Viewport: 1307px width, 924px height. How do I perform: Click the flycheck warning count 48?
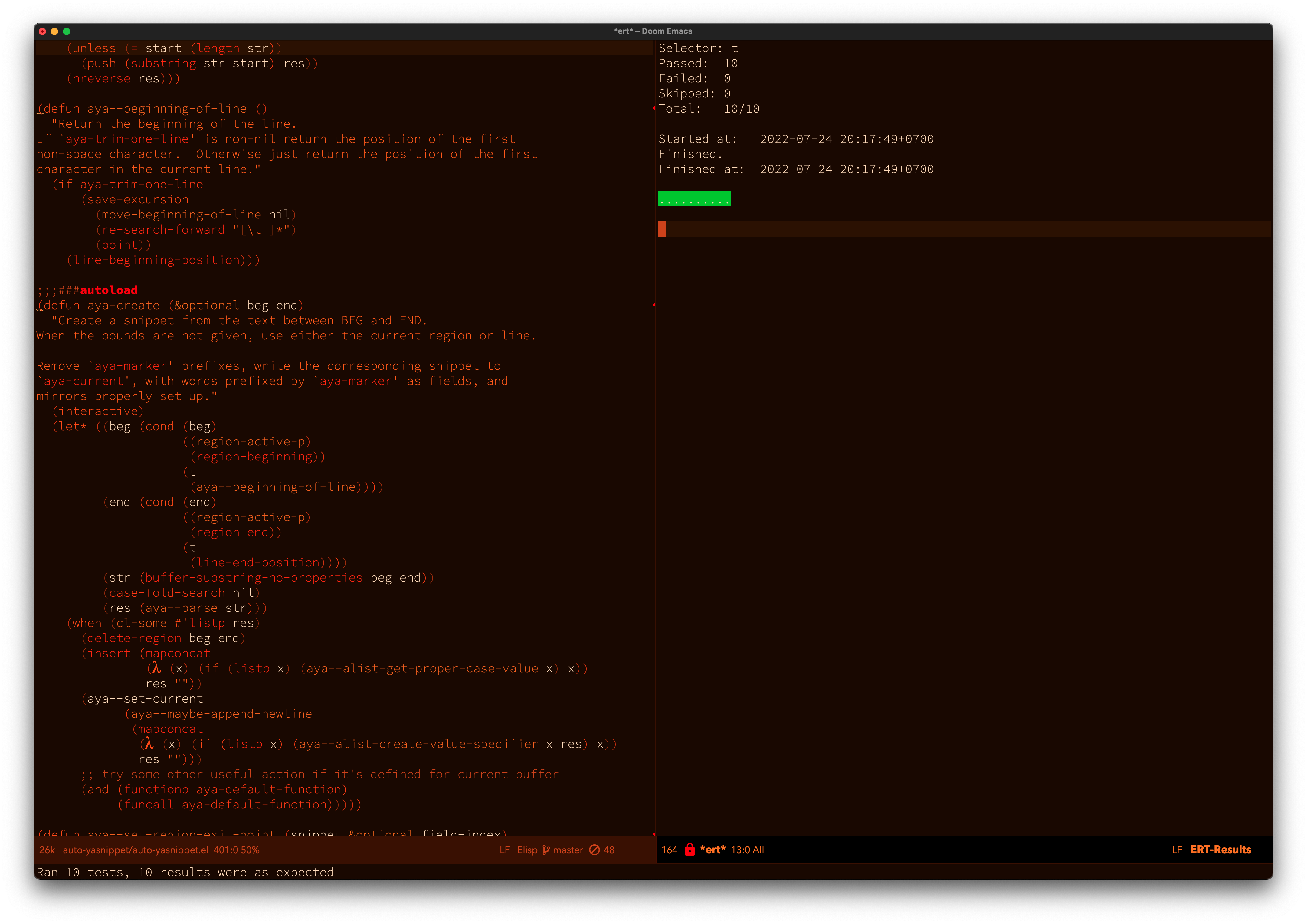608,849
